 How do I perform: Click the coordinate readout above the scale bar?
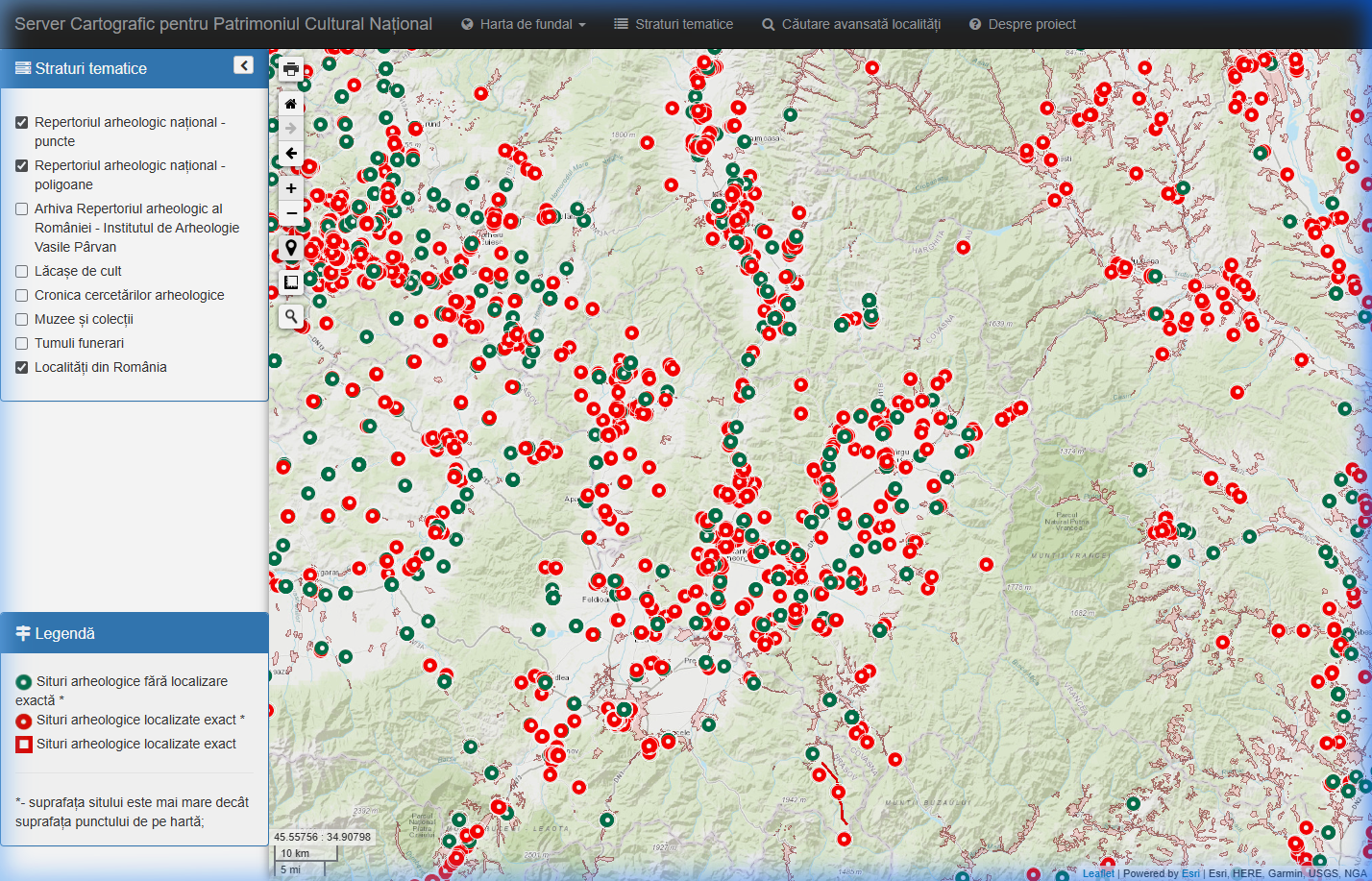(323, 837)
